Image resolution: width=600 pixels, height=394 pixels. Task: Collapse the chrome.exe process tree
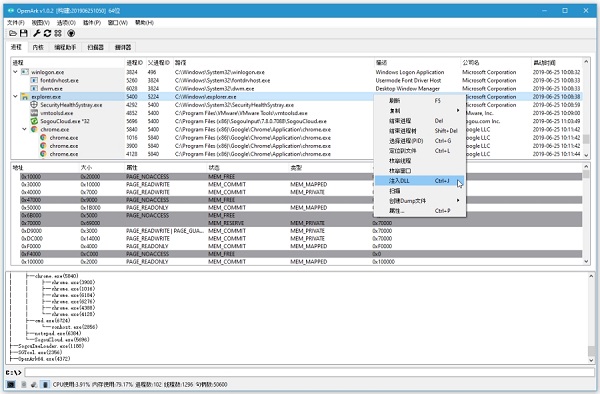click(x=24, y=129)
